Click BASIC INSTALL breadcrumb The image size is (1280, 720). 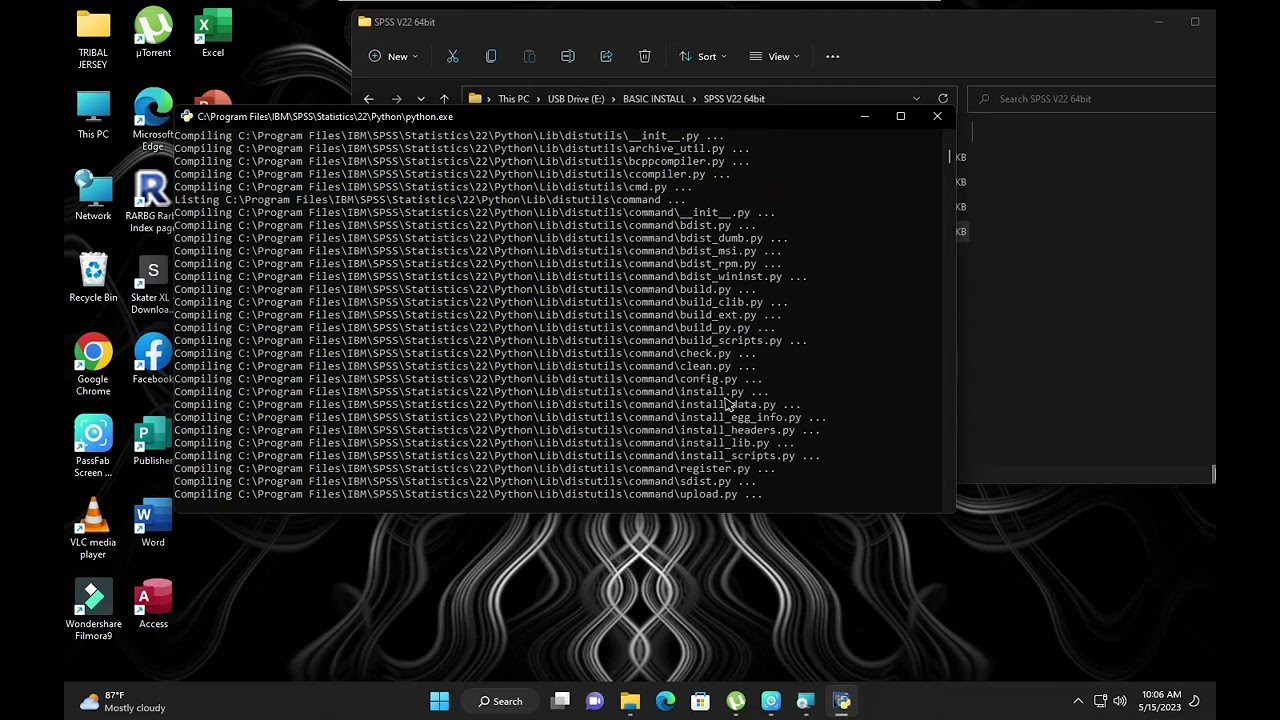point(654,99)
